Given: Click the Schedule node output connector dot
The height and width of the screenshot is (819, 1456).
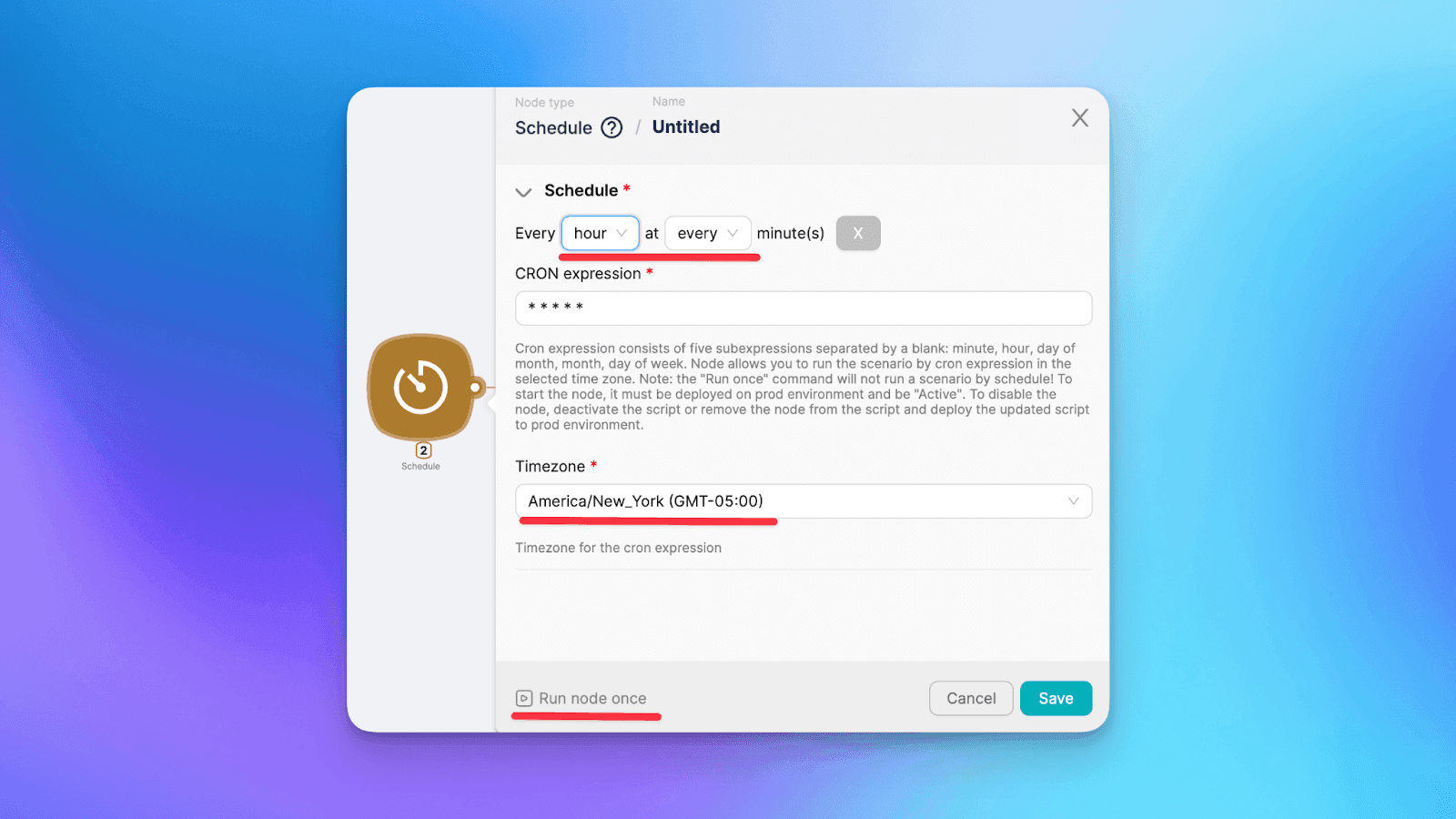Looking at the screenshot, I should 476,388.
